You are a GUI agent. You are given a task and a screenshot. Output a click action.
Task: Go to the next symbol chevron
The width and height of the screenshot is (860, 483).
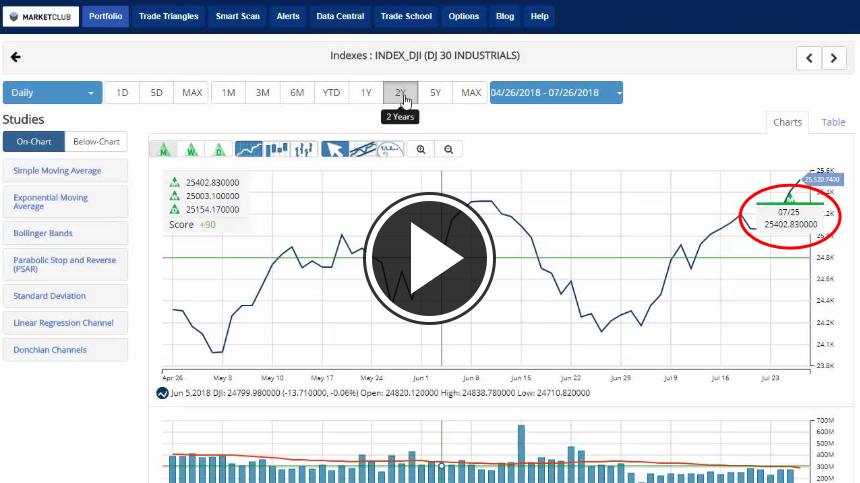[x=834, y=58]
